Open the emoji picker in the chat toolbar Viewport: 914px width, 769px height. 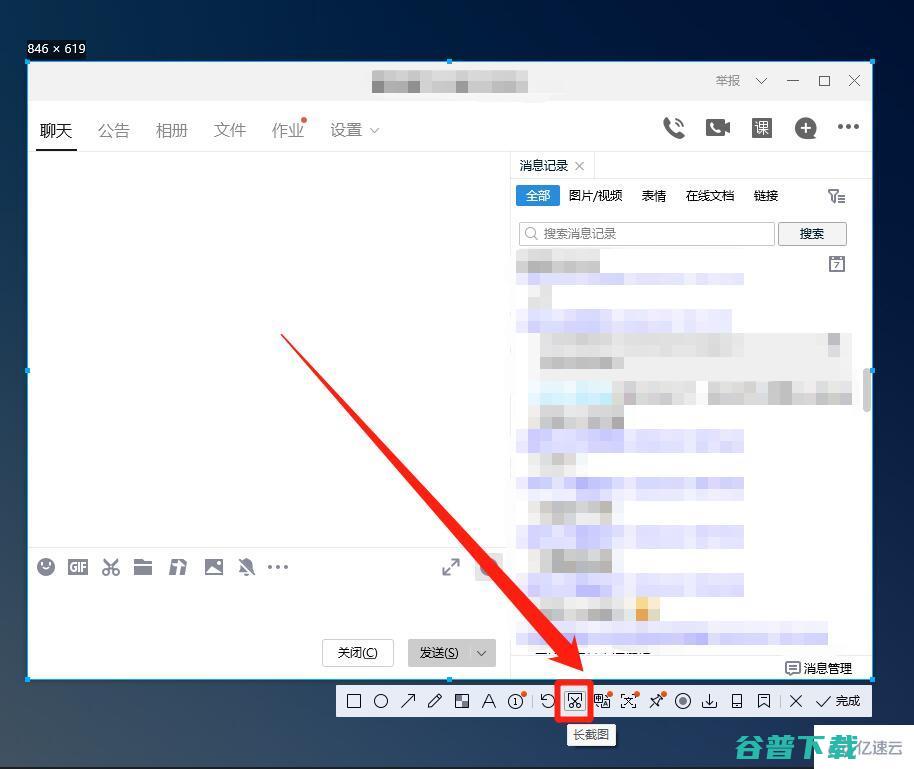pyautogui.click(x=46, y=567)
